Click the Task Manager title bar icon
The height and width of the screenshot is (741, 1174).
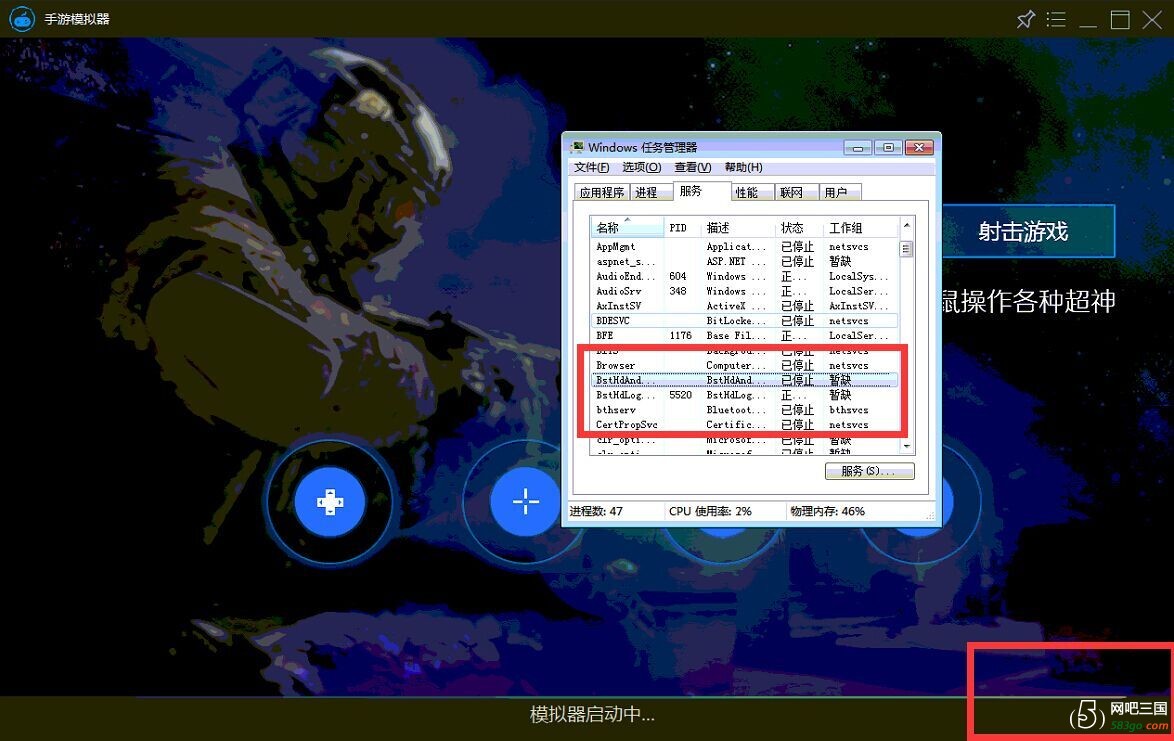click(577, 147)
